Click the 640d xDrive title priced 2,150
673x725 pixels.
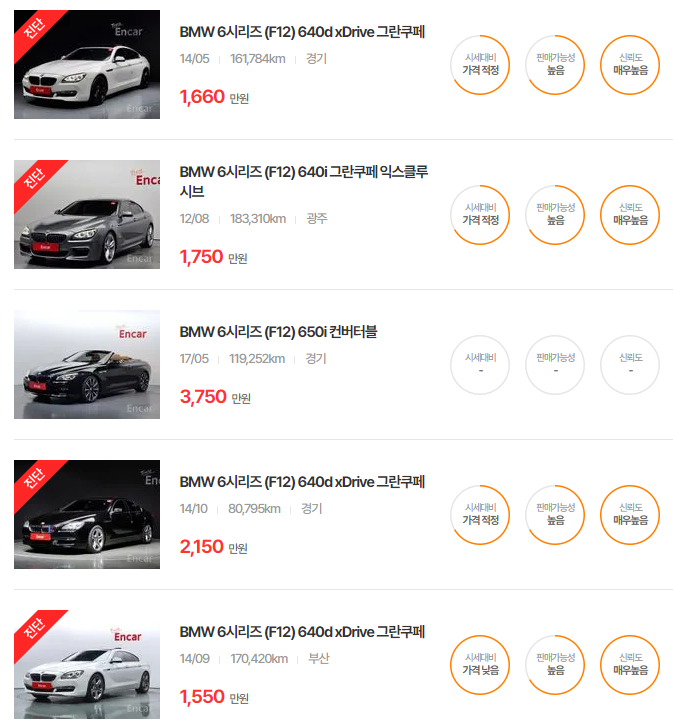click(302, 482)
